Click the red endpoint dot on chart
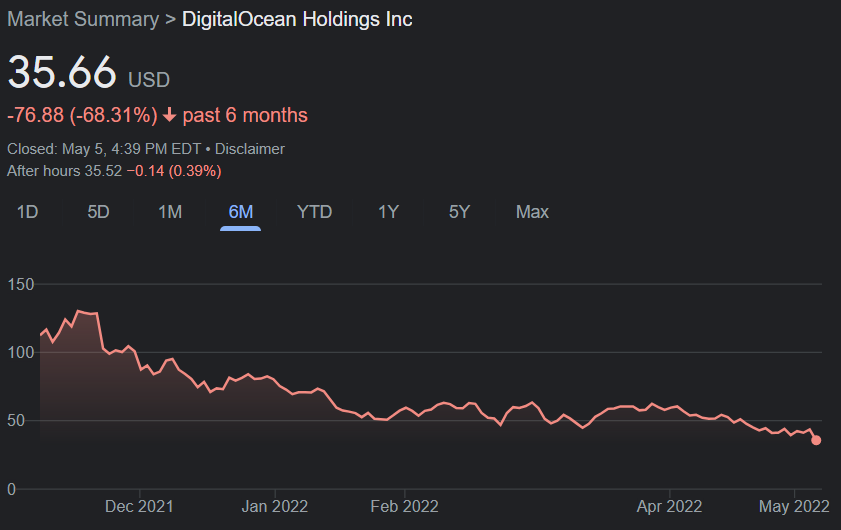The image size is (841, 530). [x=816, y=440]
